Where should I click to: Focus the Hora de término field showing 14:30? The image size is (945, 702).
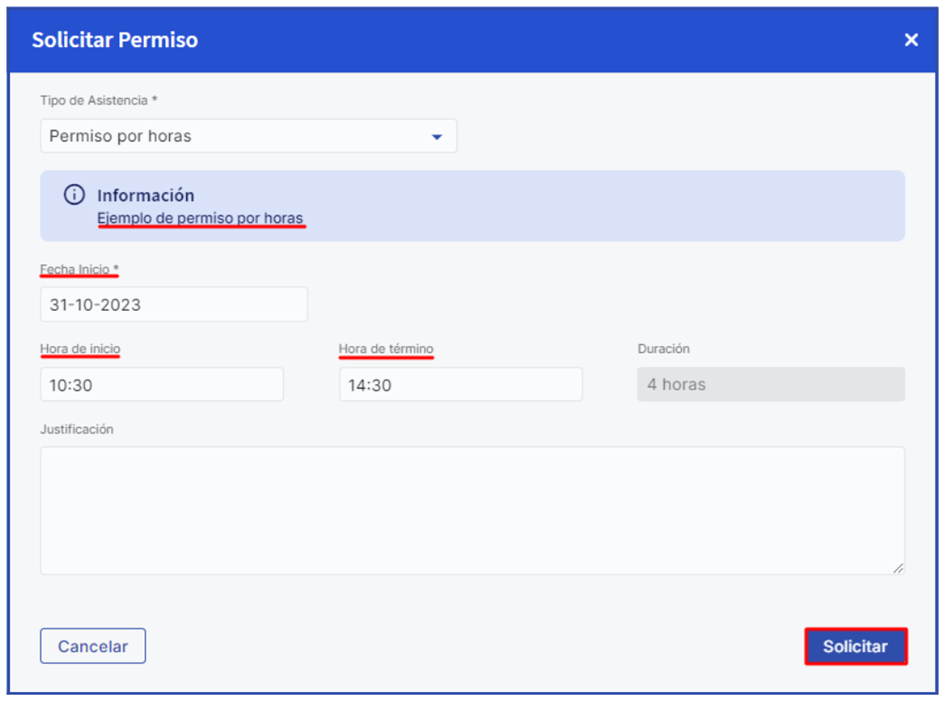[x=460, y=384]
